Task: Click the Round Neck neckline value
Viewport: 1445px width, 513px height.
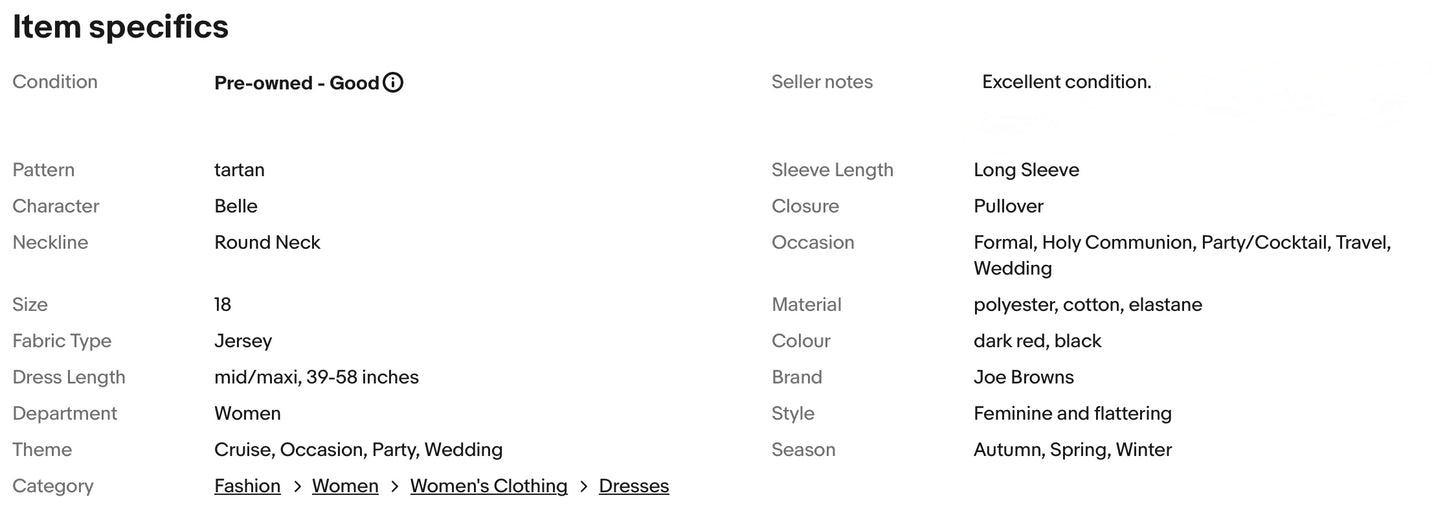Action: click(x=267, y=242)
